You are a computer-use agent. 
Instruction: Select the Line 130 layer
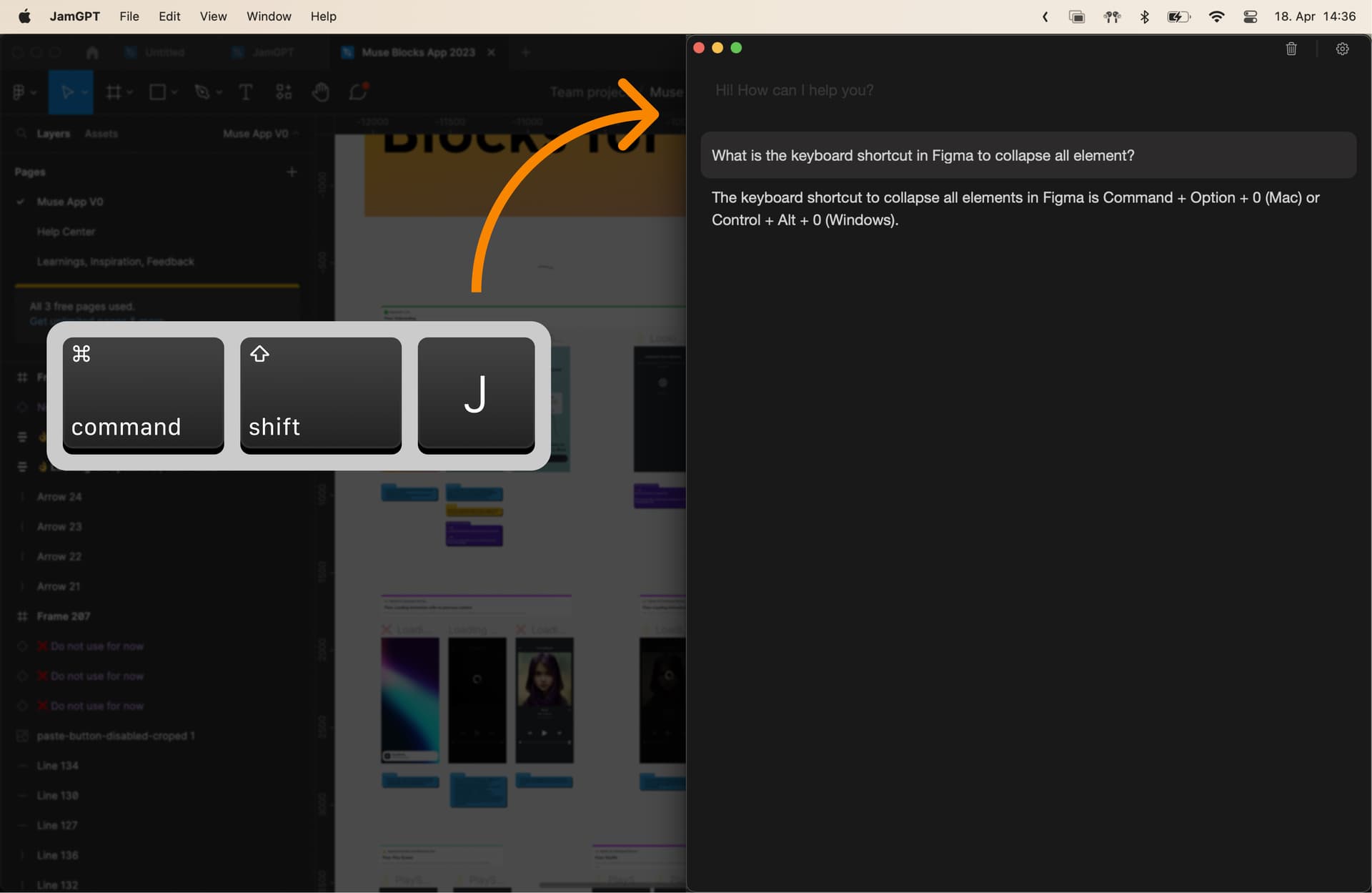(58, 796)
